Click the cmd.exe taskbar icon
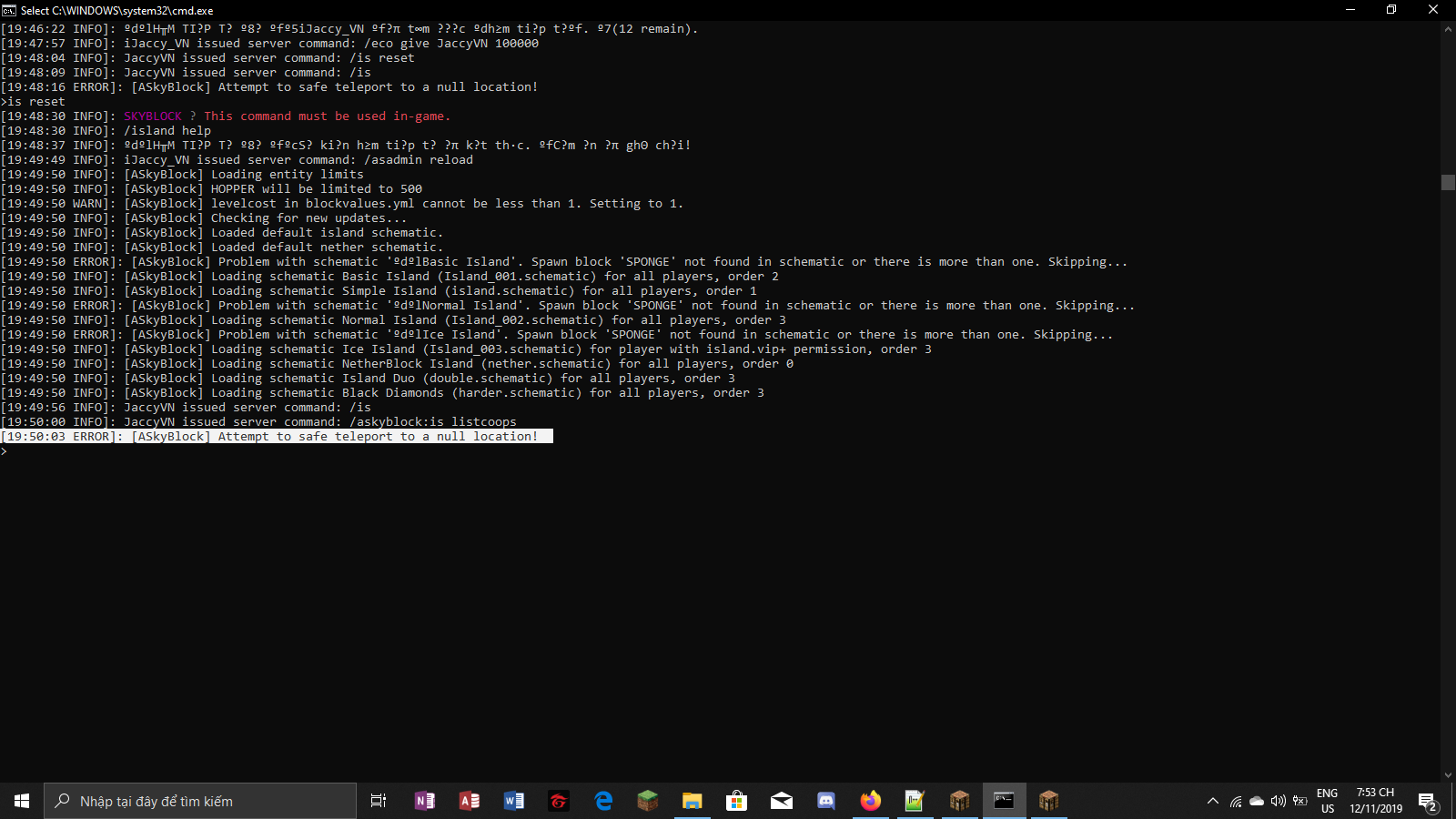Image resolution: width=1456 pixels, height=819 pixels. pos(1004,801)
